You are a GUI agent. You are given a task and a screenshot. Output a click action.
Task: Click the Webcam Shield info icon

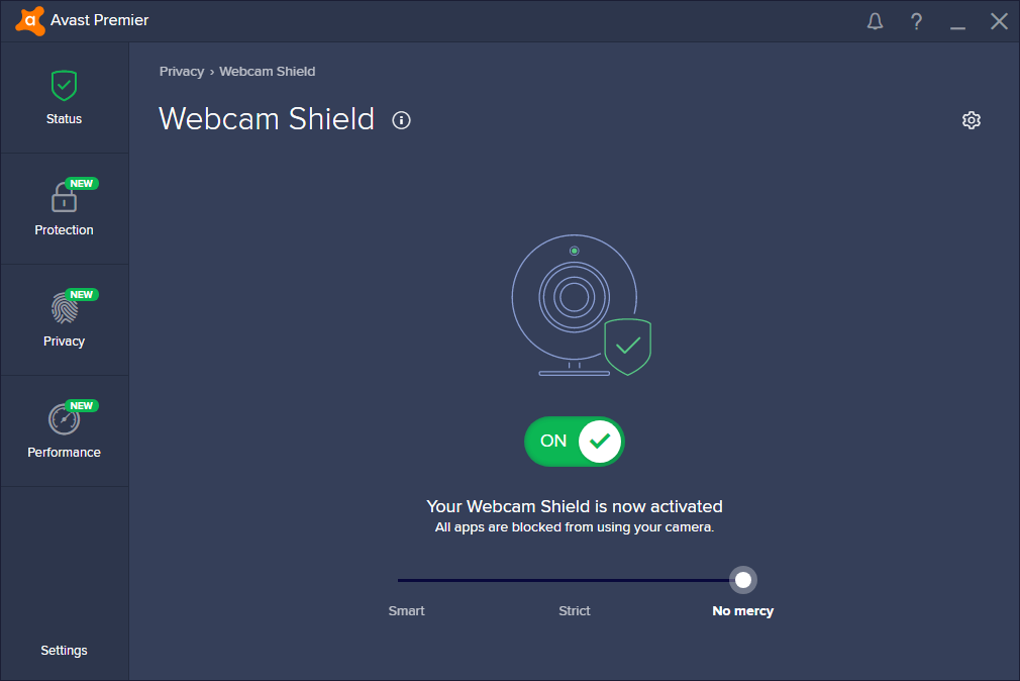[x=402, y=120]
